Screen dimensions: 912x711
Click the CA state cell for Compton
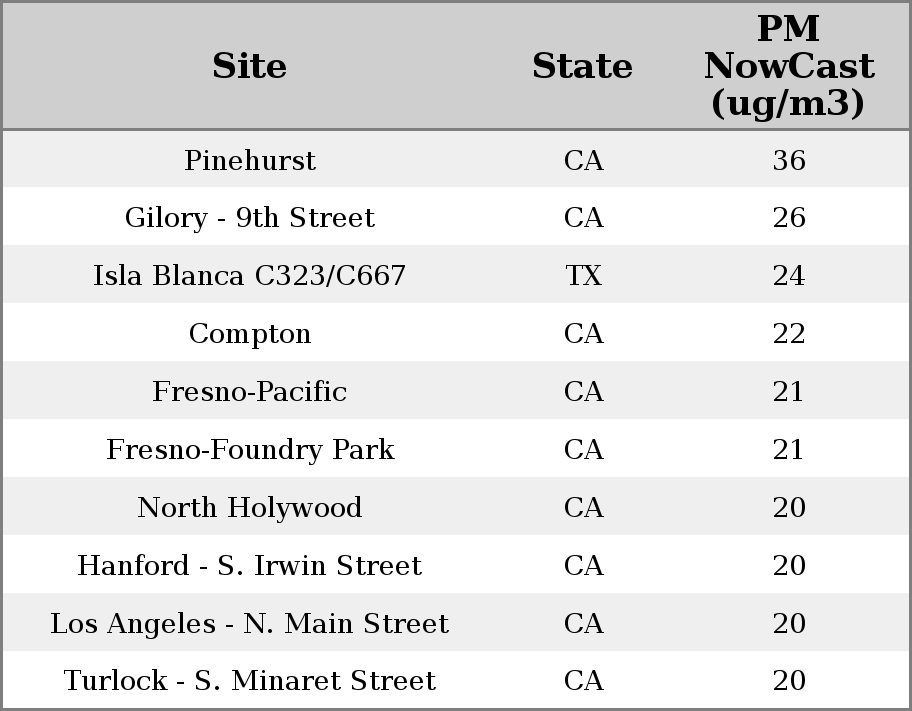pos(583,334)
